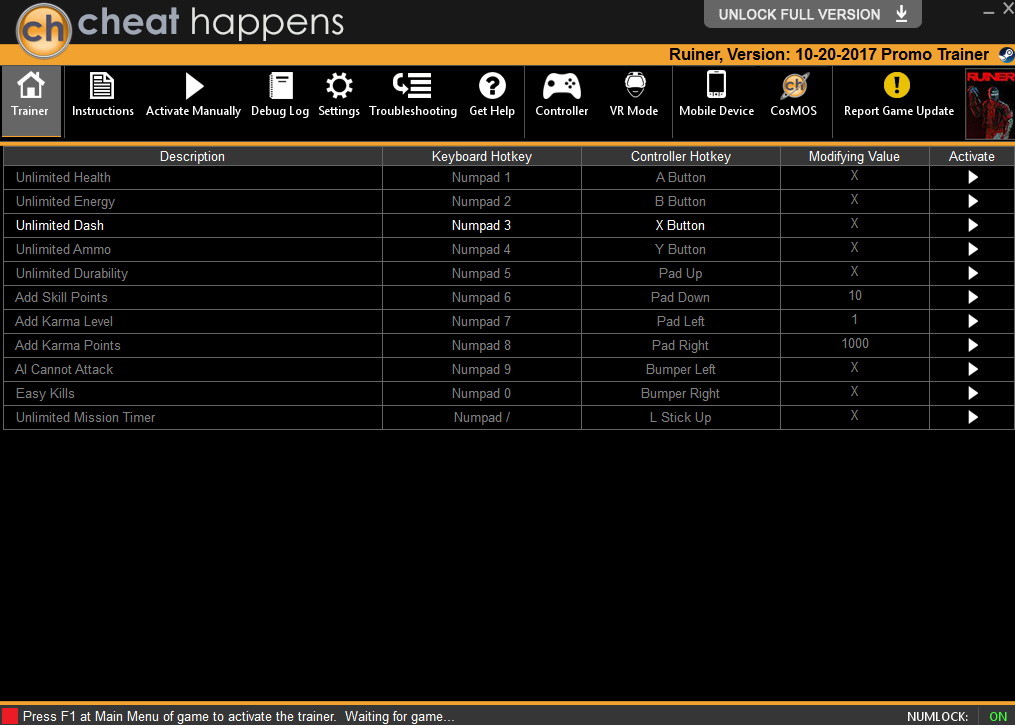Viewport: 1015px width, 725px height.
Task: Click the Steam logo icon
Action: coord(1005,54)
